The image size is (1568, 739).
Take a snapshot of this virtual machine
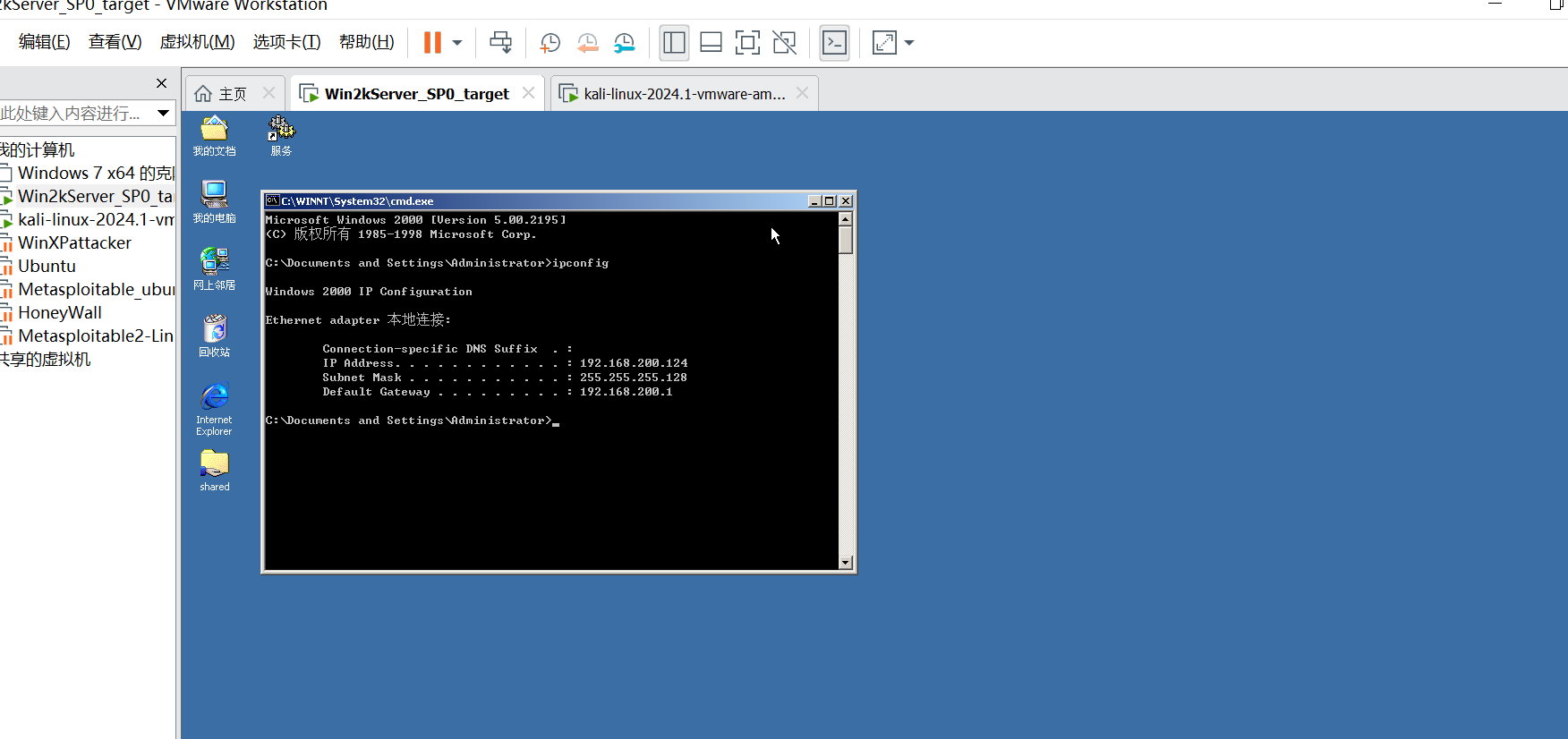coord(550,43)
